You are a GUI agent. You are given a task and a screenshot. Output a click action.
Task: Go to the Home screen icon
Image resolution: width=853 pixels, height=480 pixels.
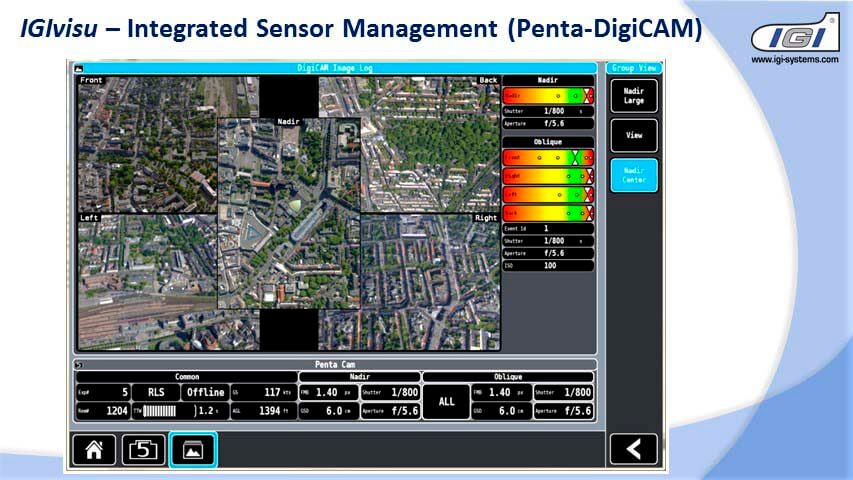pos(94,450)
